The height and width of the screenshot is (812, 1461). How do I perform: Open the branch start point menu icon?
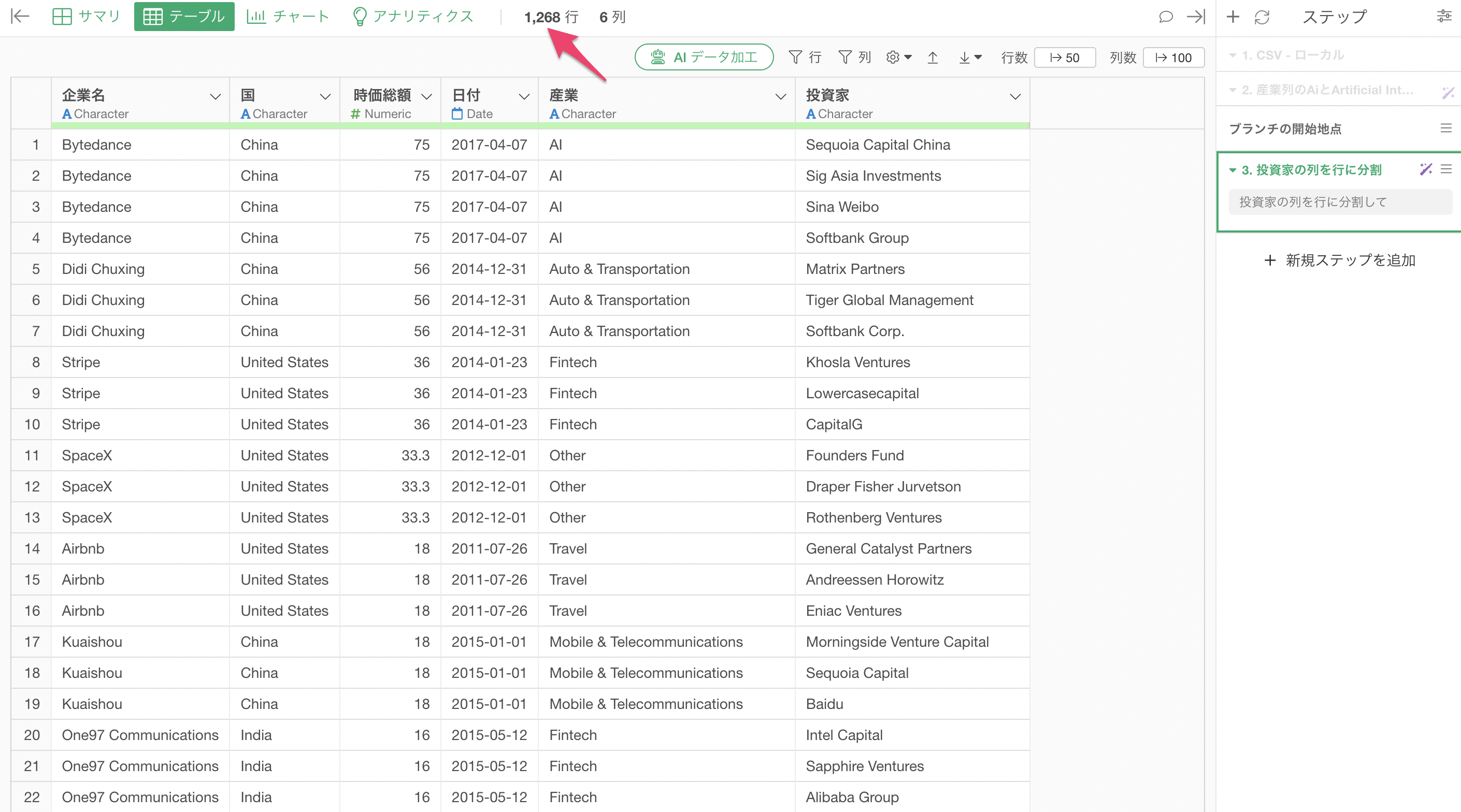[1445, 128]
